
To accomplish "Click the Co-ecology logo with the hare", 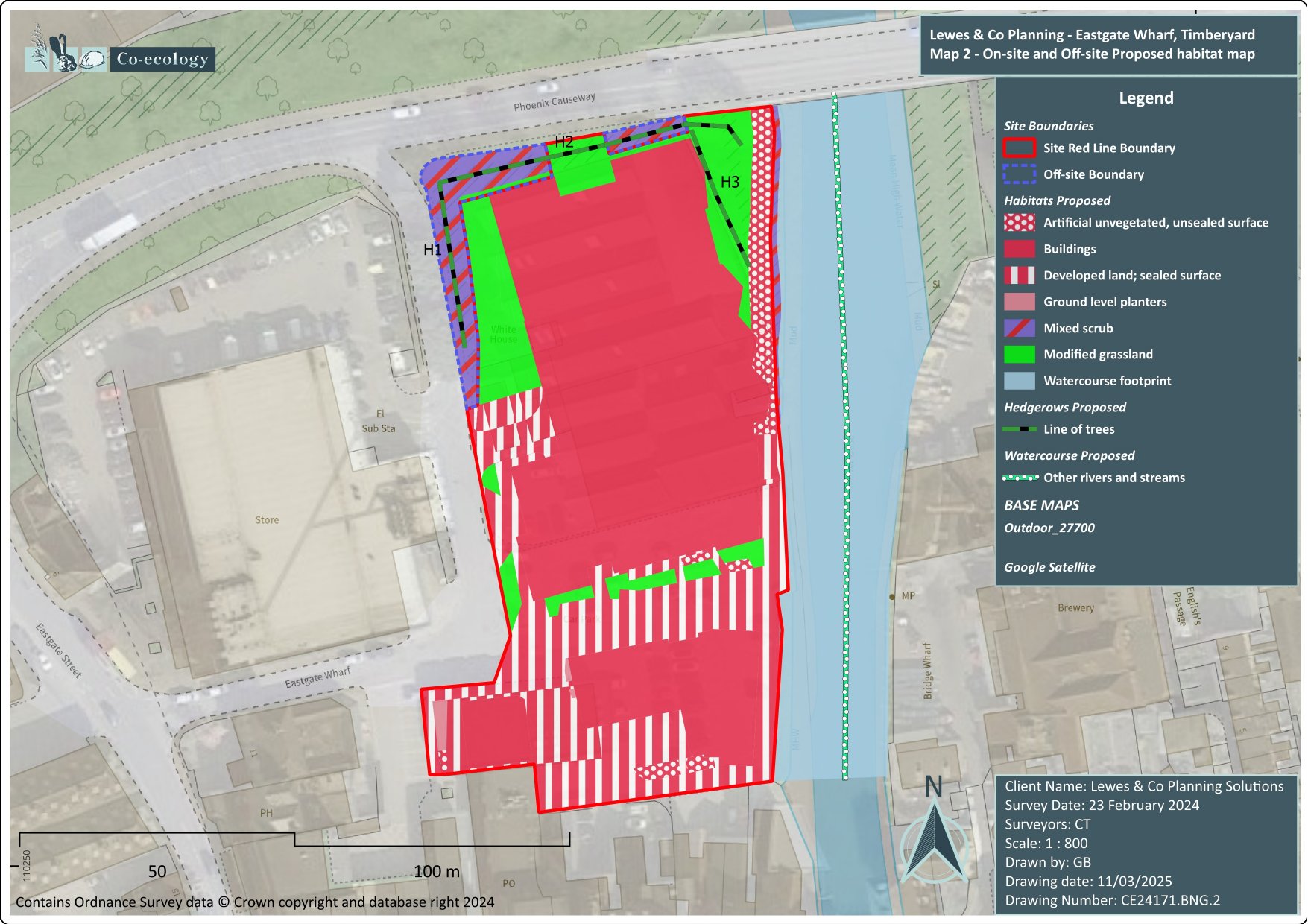I will pyautogui.click(x=67, y=54).
